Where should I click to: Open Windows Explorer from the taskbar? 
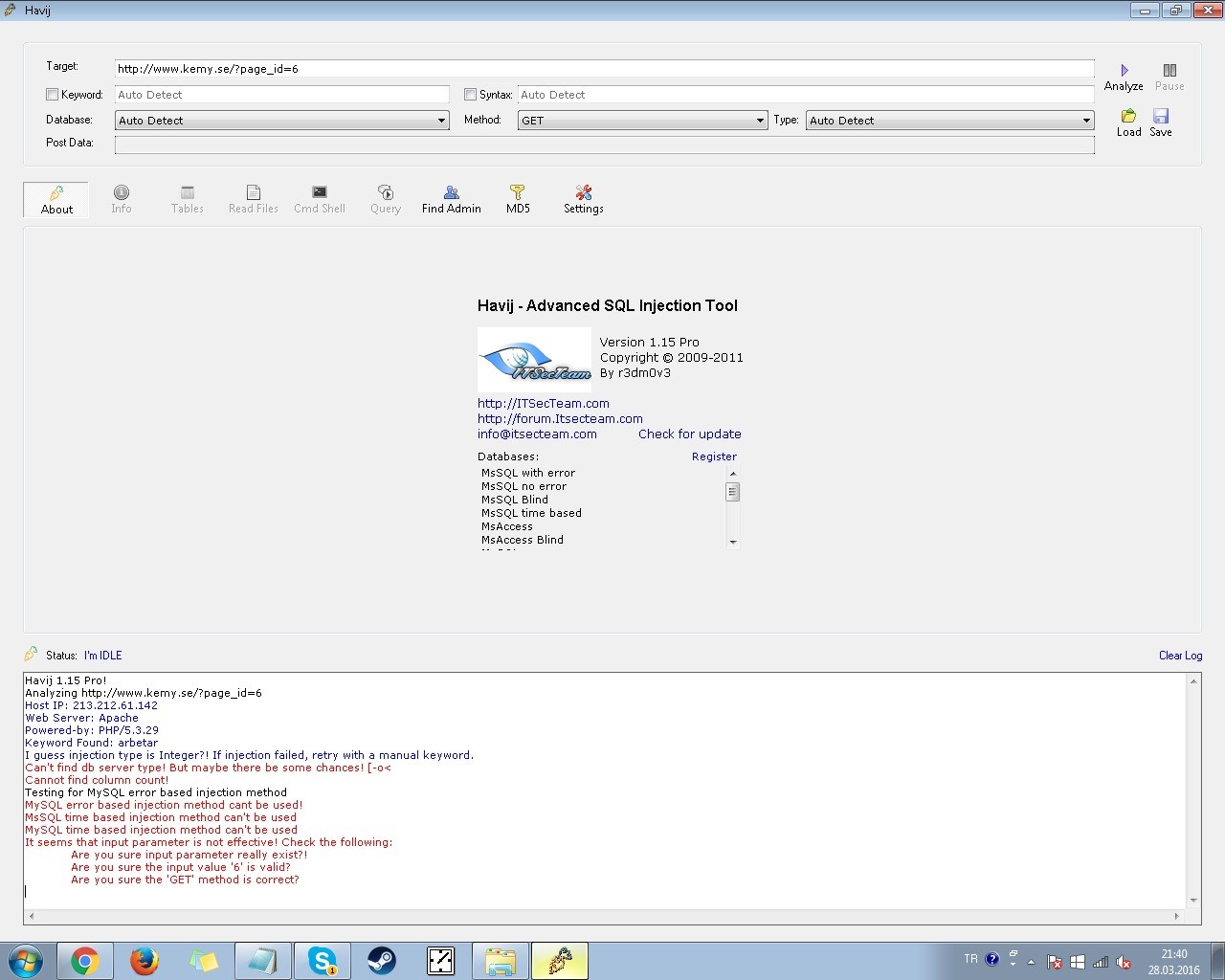(501, 961)
